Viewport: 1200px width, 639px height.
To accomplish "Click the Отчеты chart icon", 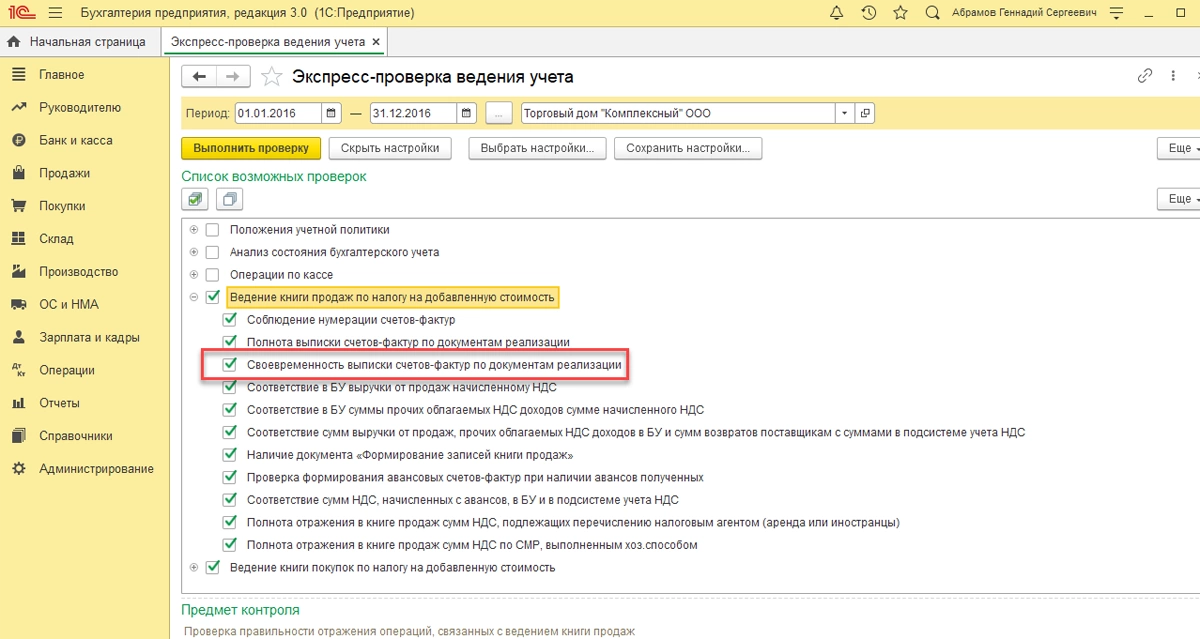I will click(x=18, y=403).
